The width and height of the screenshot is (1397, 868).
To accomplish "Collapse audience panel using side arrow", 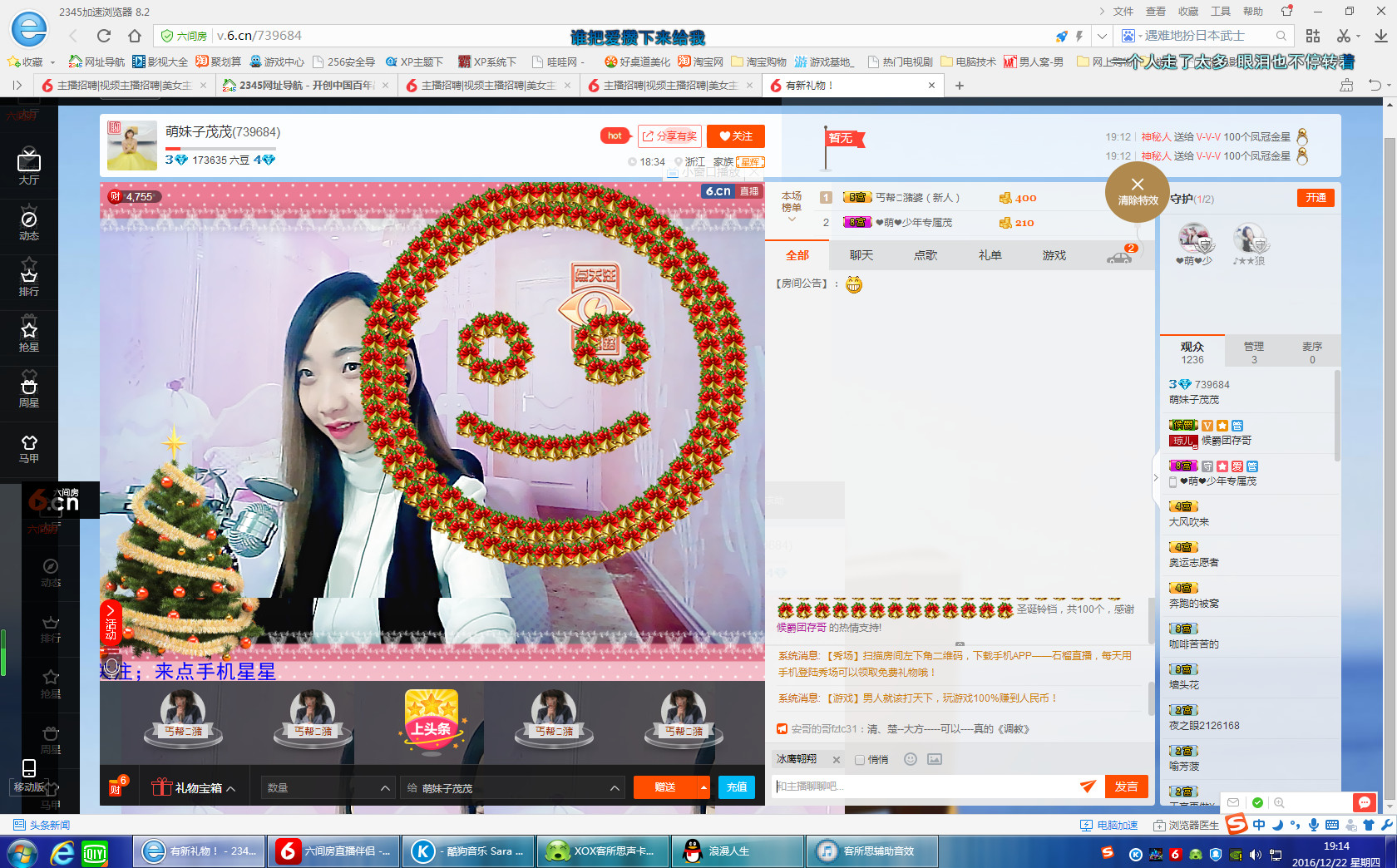I will click(x=1156, y=477).
